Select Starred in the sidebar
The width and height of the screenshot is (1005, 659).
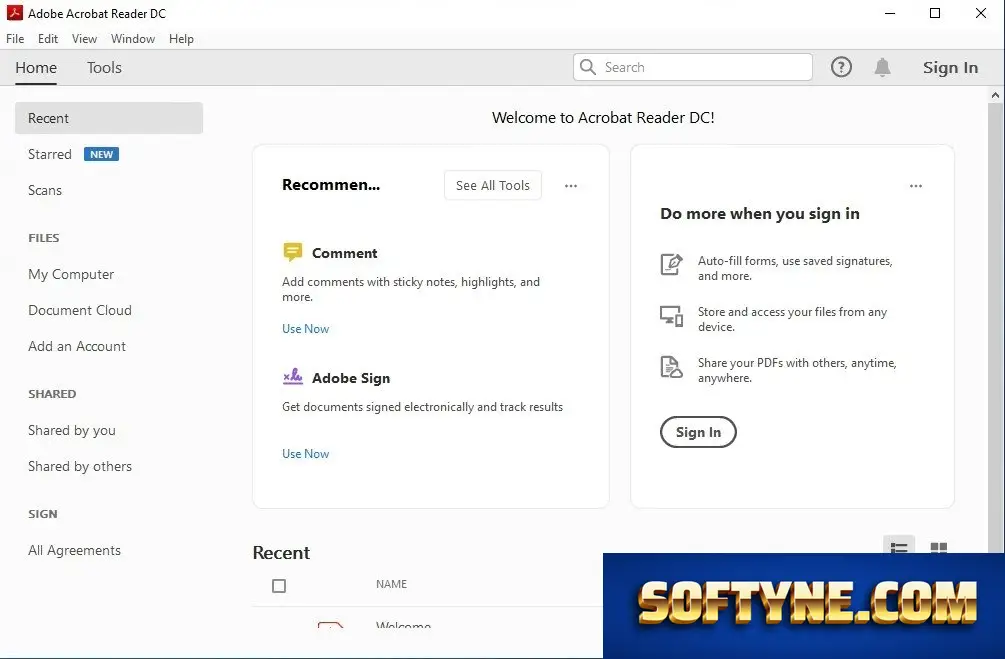50,154
